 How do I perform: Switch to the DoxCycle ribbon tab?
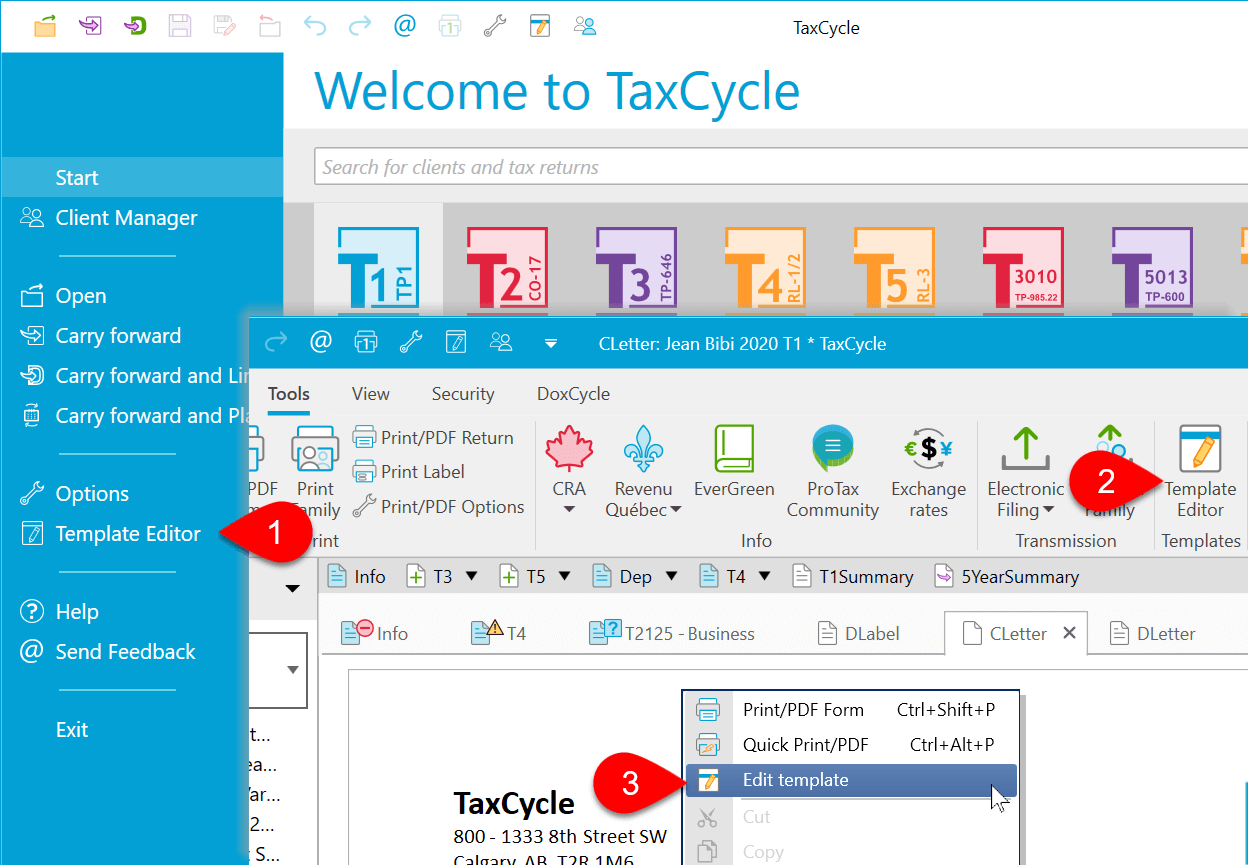pyautogui.click(x=574, y=394)
